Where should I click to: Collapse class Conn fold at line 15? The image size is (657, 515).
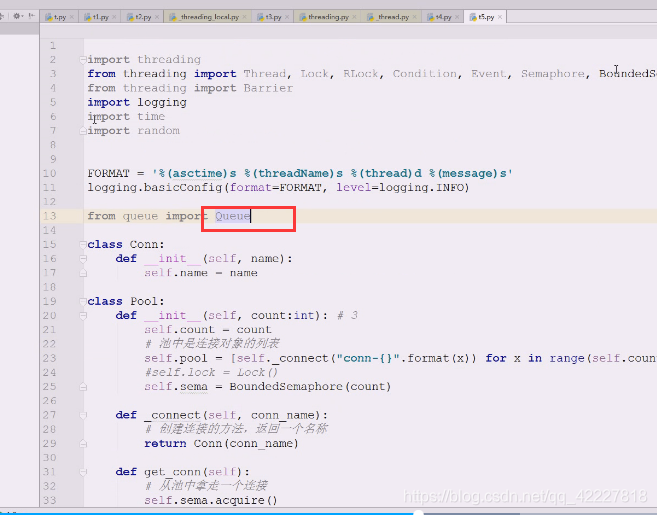(83, 244)
